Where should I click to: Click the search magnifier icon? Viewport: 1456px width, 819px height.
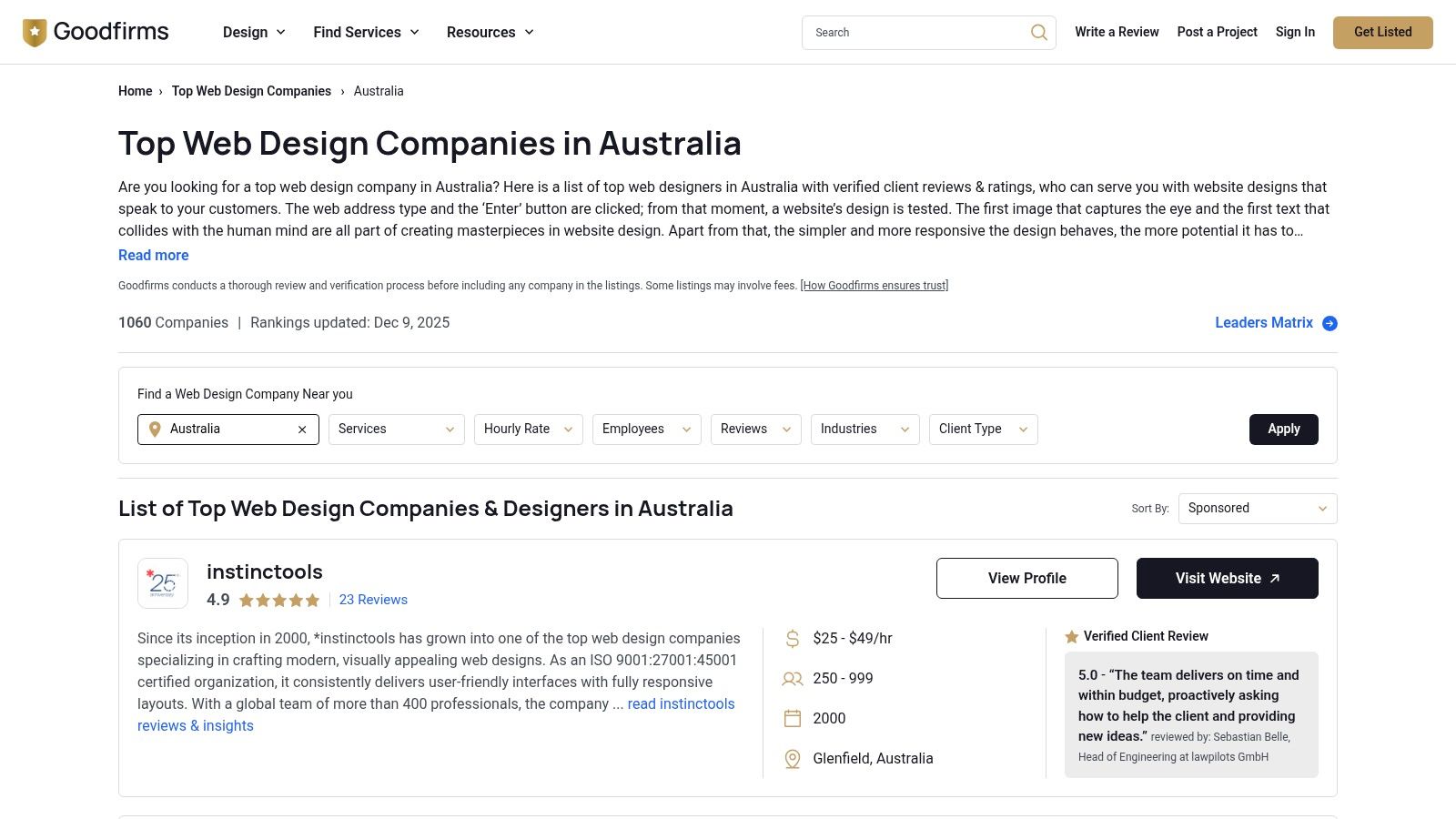(1038, 33)
